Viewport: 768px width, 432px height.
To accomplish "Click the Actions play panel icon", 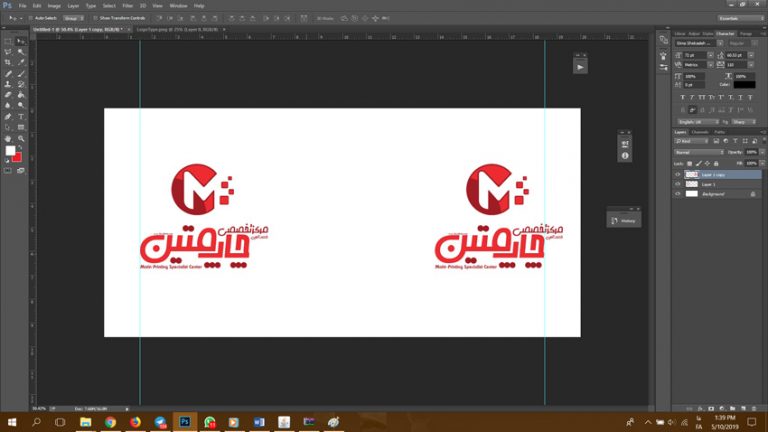I will pyautogui.click(x=580, y=67).
